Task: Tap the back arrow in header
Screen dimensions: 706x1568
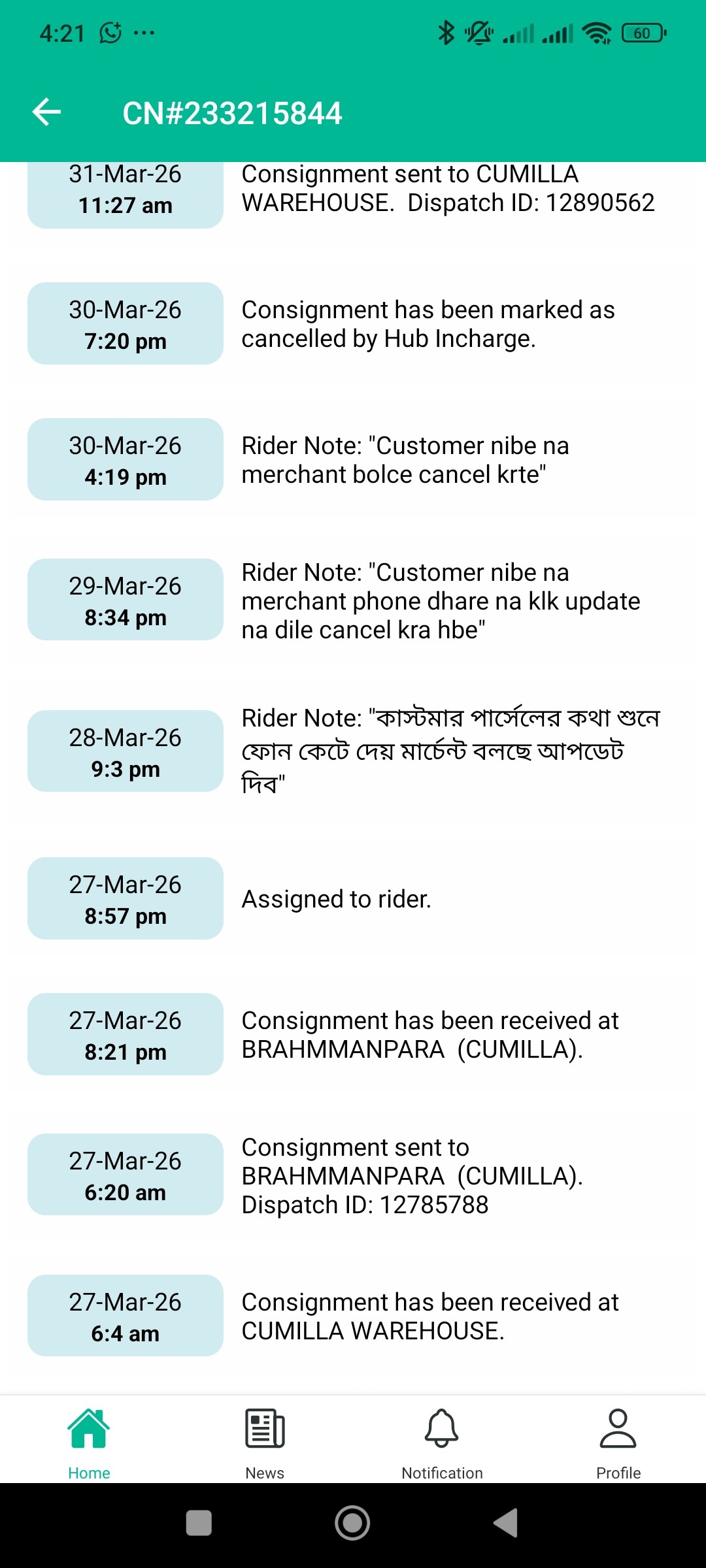Action: (46, 112)
